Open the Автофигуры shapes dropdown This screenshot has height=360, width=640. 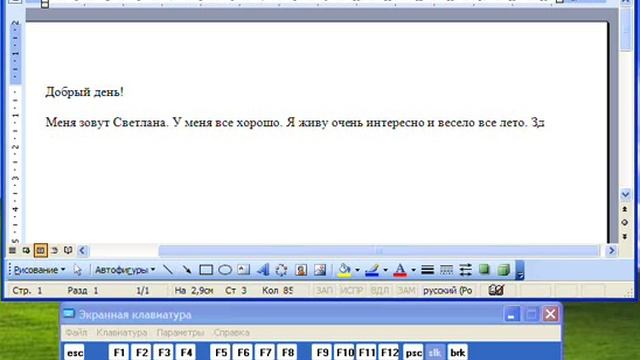[x=125, y=270]
